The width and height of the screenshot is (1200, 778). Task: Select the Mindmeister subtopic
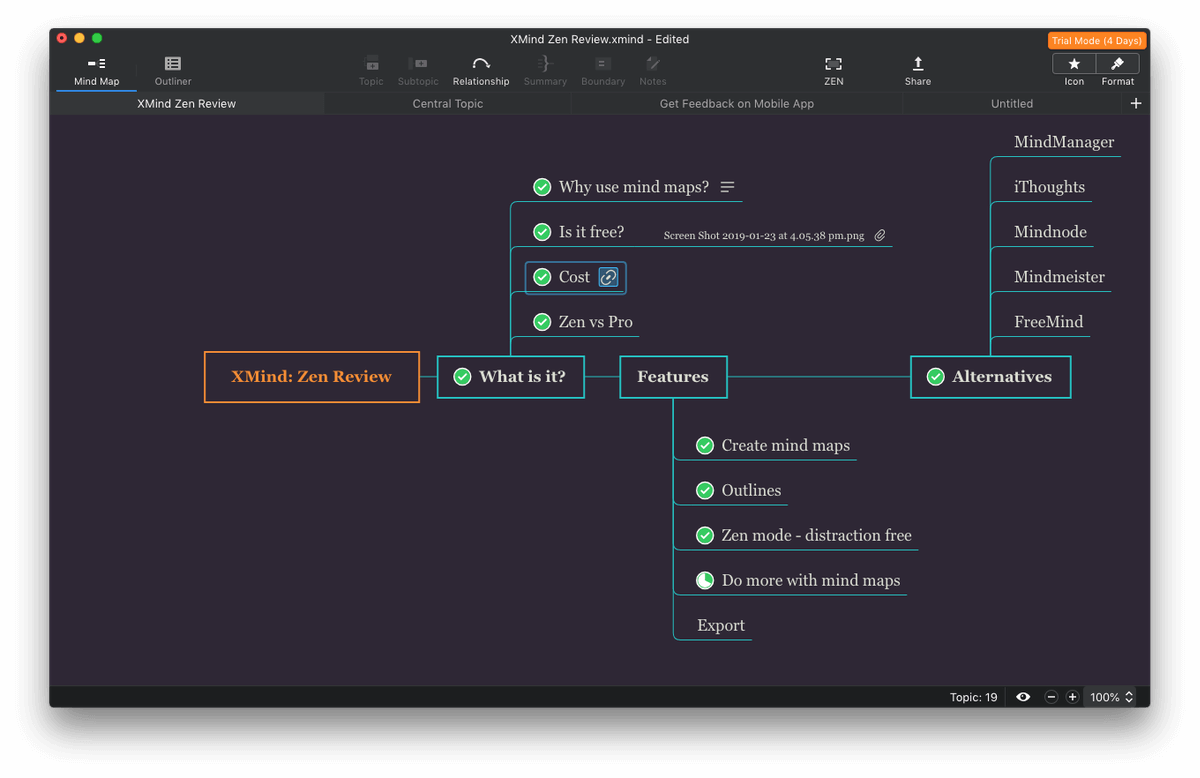[1059, 277]
